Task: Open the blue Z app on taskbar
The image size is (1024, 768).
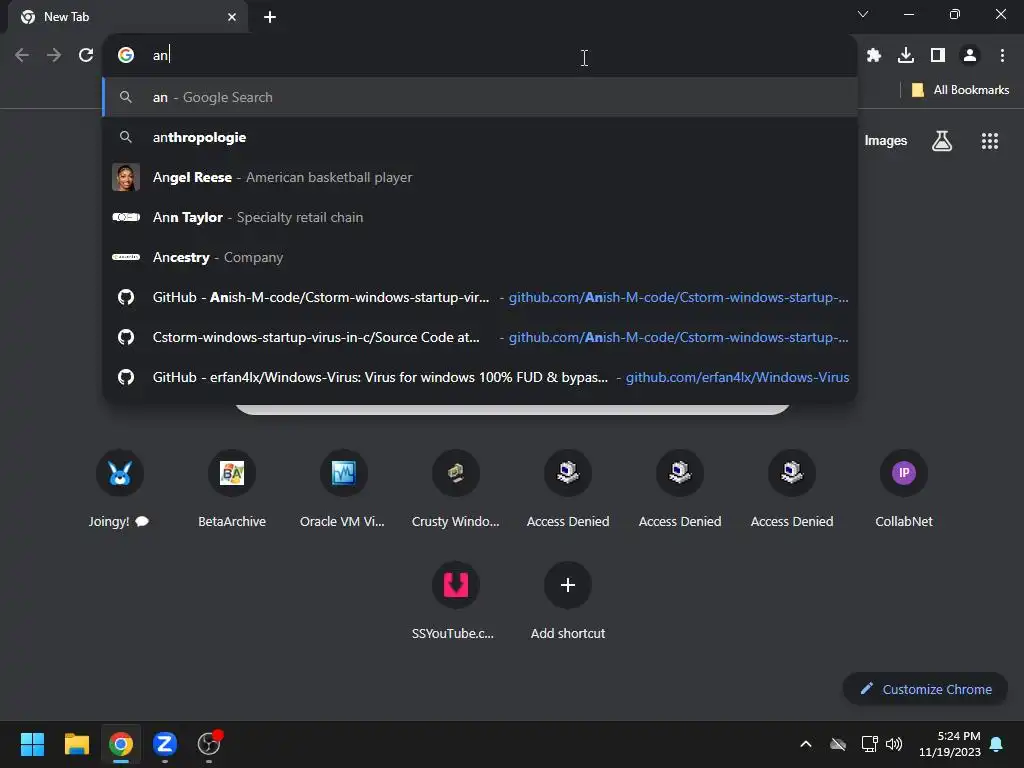Action: [x=165, y=744]
